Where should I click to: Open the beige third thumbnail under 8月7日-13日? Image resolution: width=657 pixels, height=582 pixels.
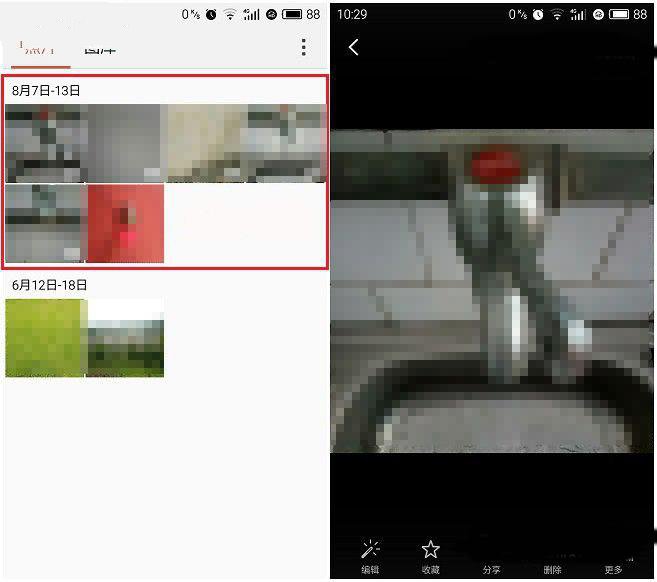pyautogui.click(x=204, y=143)
